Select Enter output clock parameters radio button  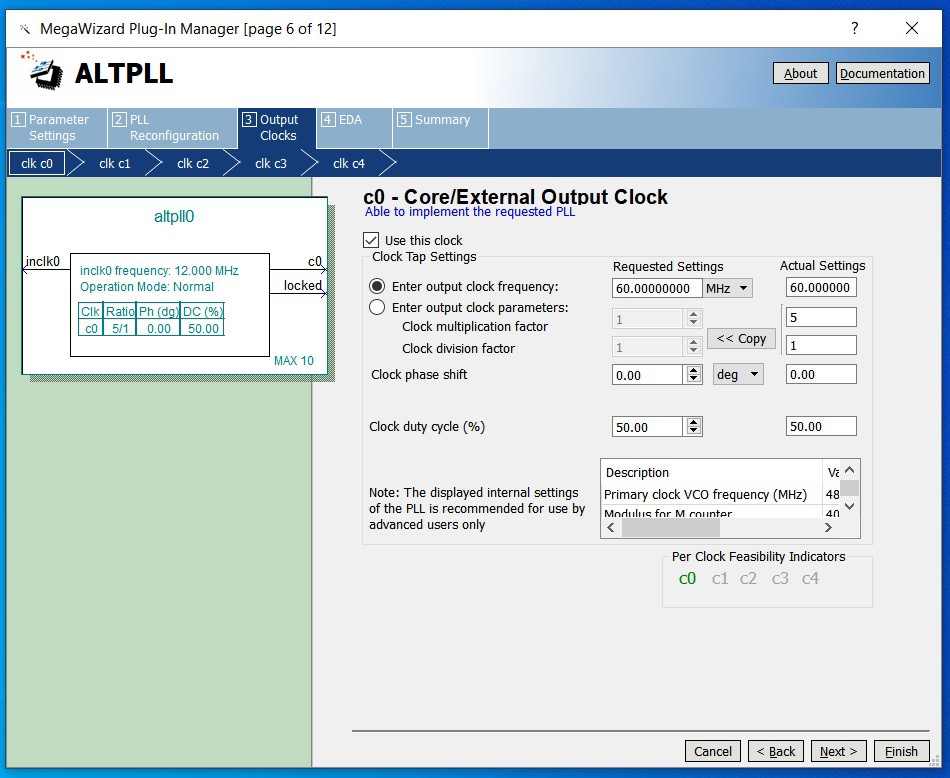377,307
